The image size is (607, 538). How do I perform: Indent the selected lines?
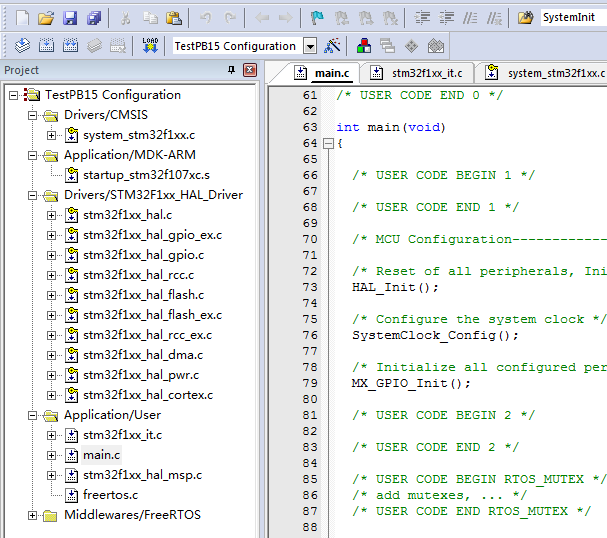(422, 18)
